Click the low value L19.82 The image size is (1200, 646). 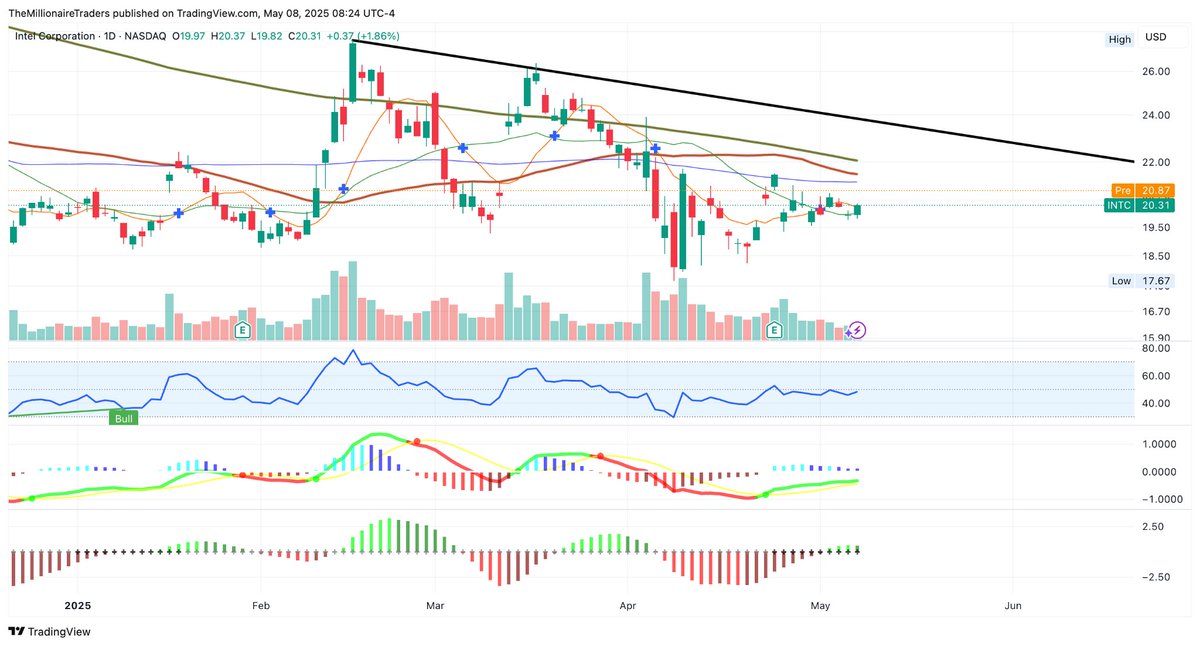click(265, 36)
